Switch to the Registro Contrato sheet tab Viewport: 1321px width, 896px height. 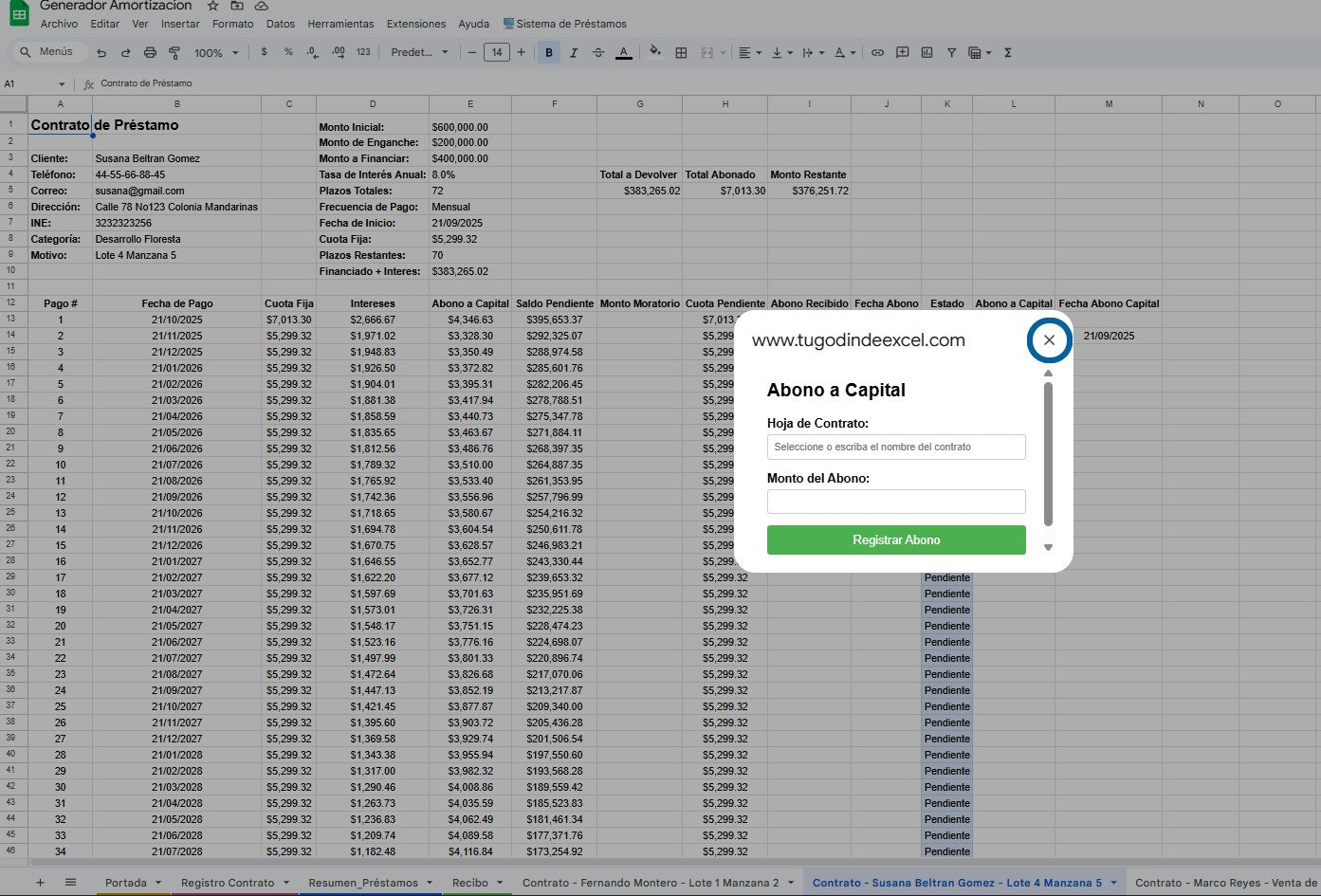228,882
